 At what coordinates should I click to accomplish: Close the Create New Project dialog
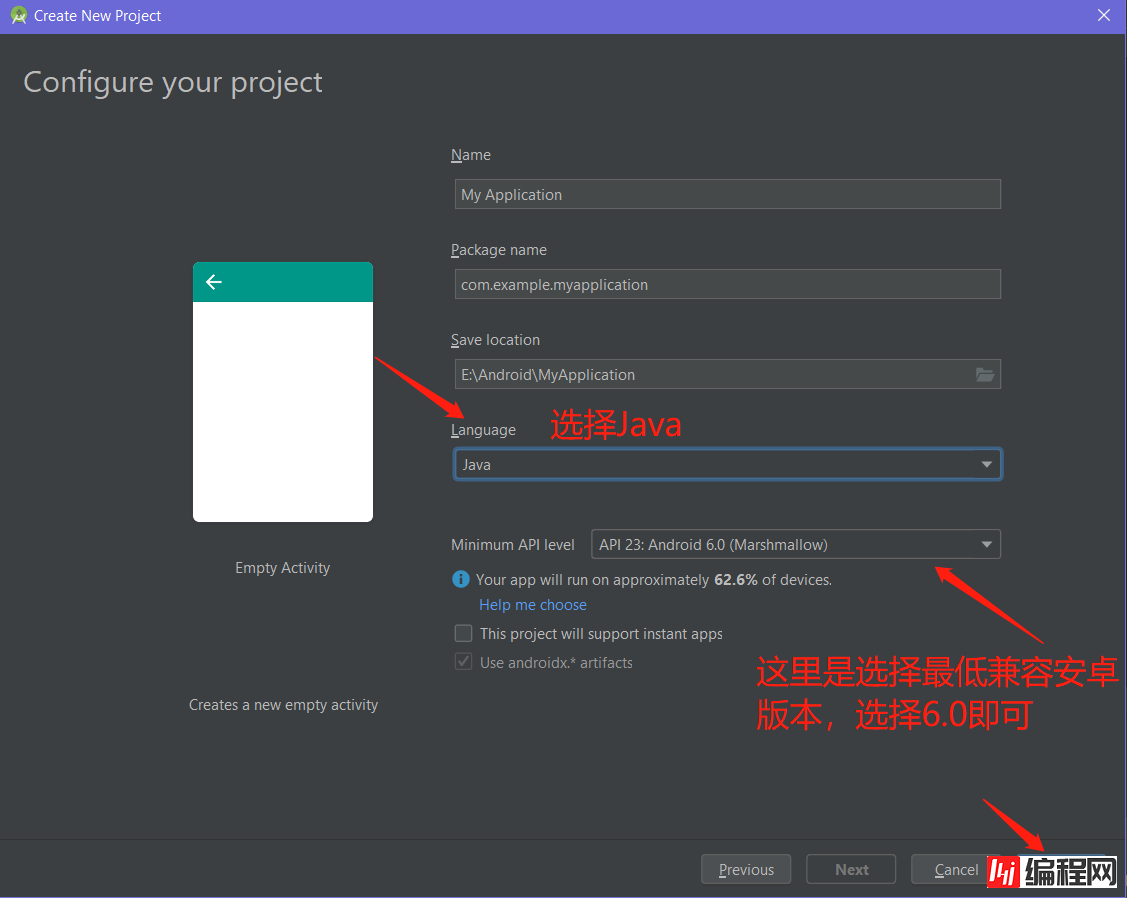click(x=1103, y=16)
